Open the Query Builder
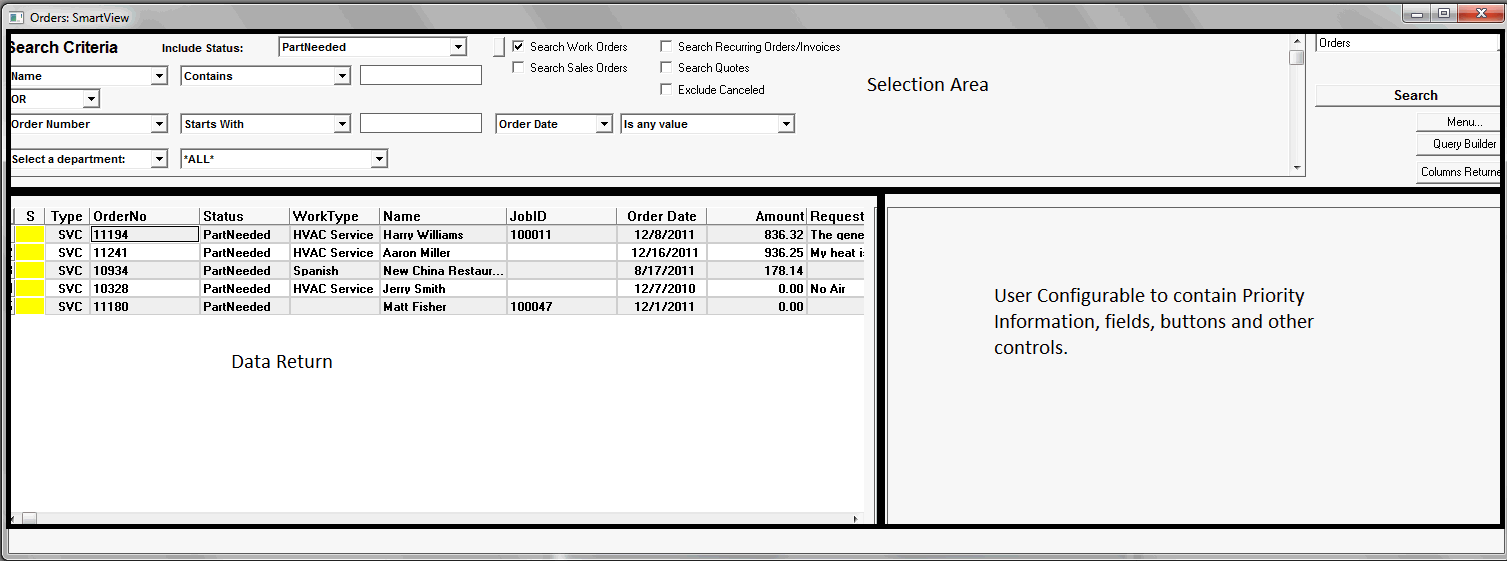This screenshot has height=561, width=1507. [x=1463, y=144]
